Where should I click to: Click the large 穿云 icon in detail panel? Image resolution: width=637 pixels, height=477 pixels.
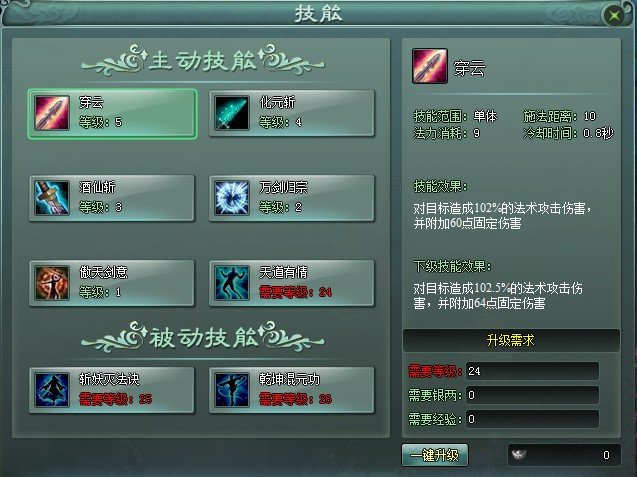tap(430, 66)
